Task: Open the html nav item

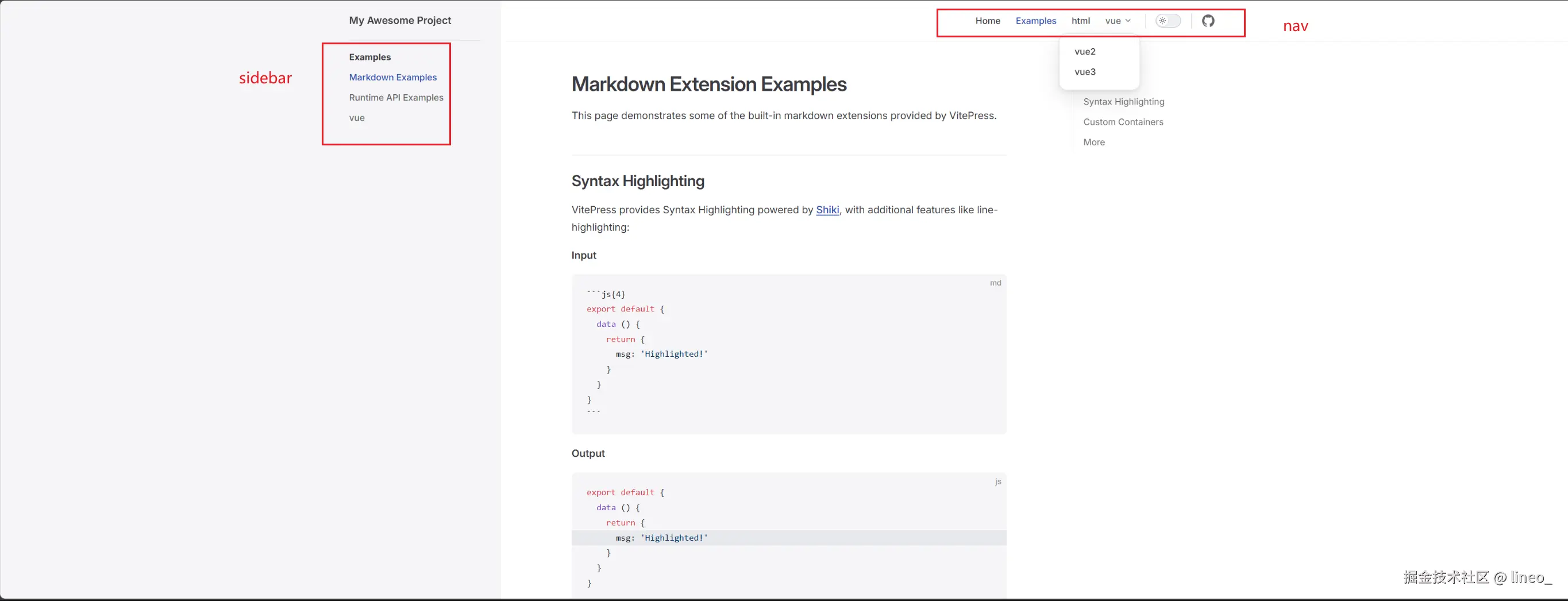Action: coord(1080,21)
